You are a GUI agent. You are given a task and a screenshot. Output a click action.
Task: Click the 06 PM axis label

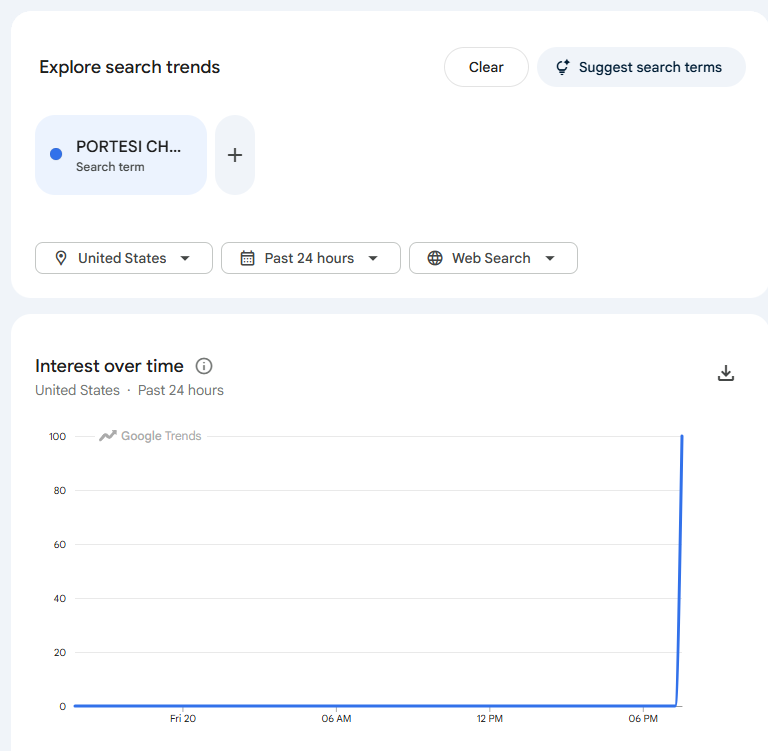click(x=643, y=719)
